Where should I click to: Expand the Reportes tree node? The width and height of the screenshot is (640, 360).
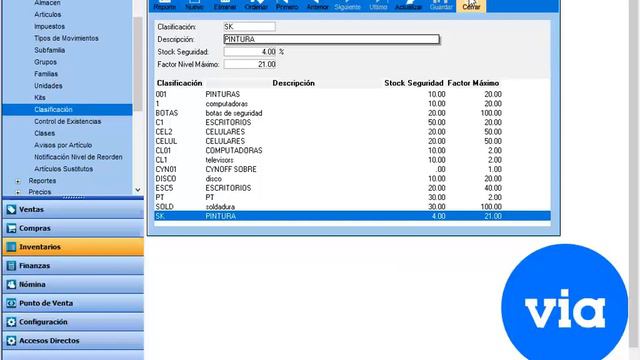18,181
